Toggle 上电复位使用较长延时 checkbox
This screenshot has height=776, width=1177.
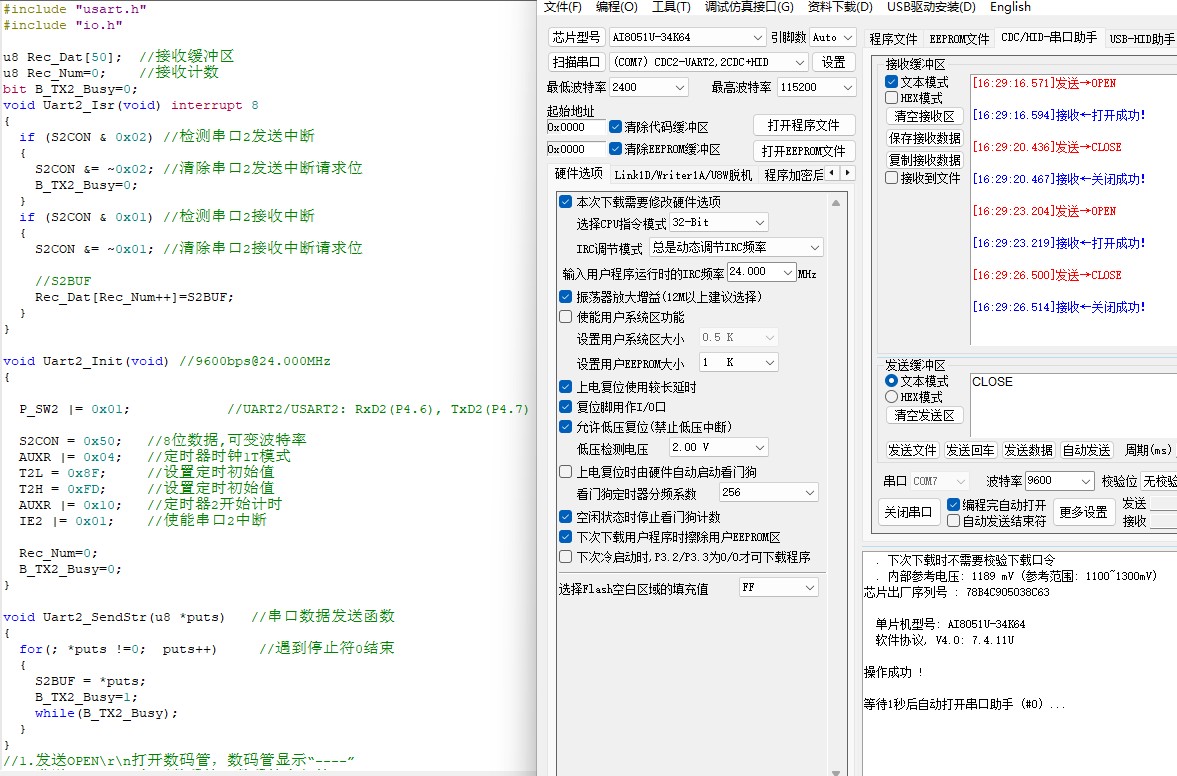[x=565, y=387]
